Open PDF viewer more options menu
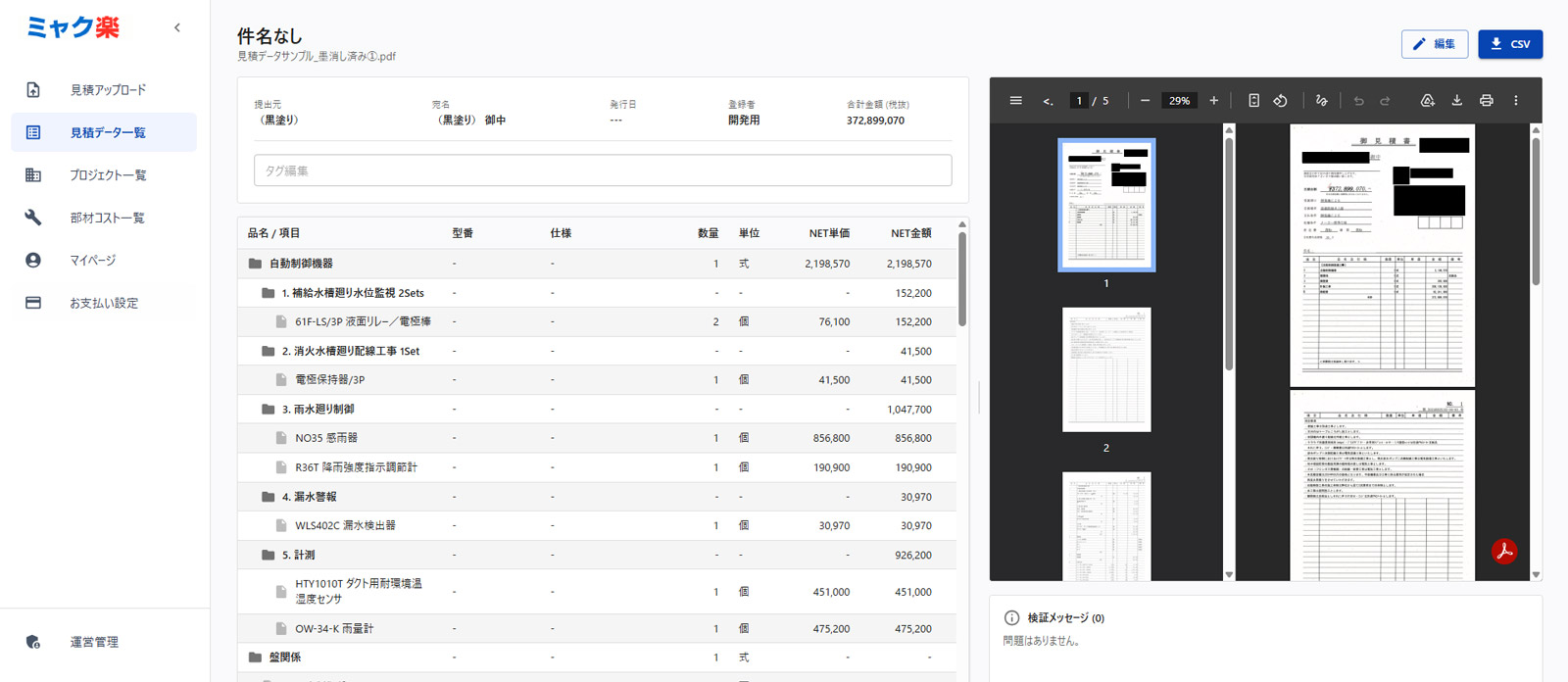 pos(1515,101)
